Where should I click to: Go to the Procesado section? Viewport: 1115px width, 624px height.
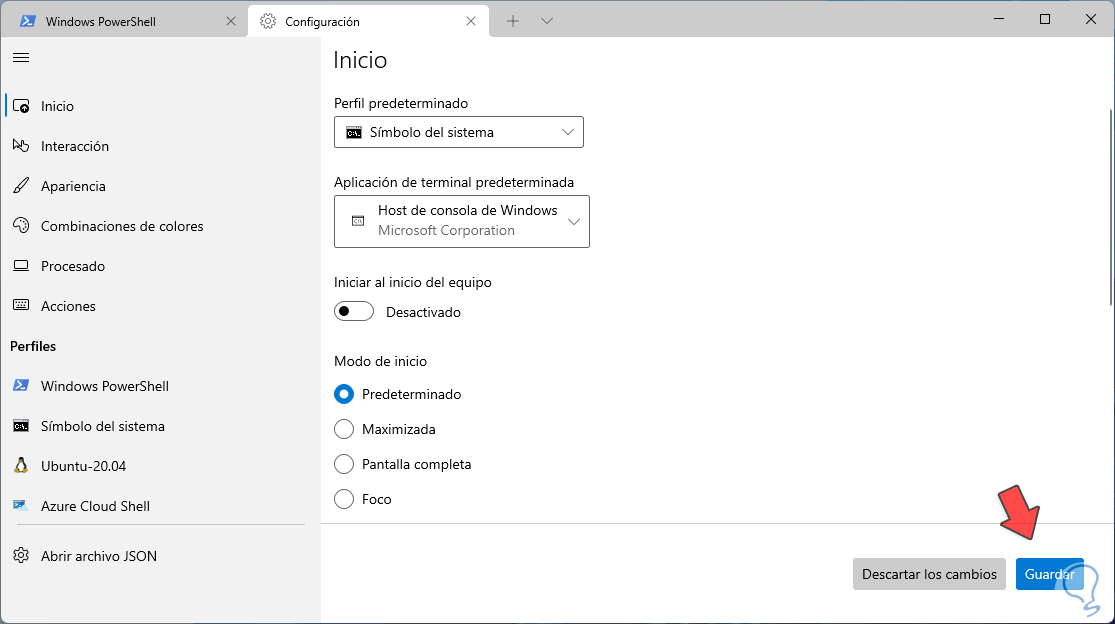pos(72,266)
